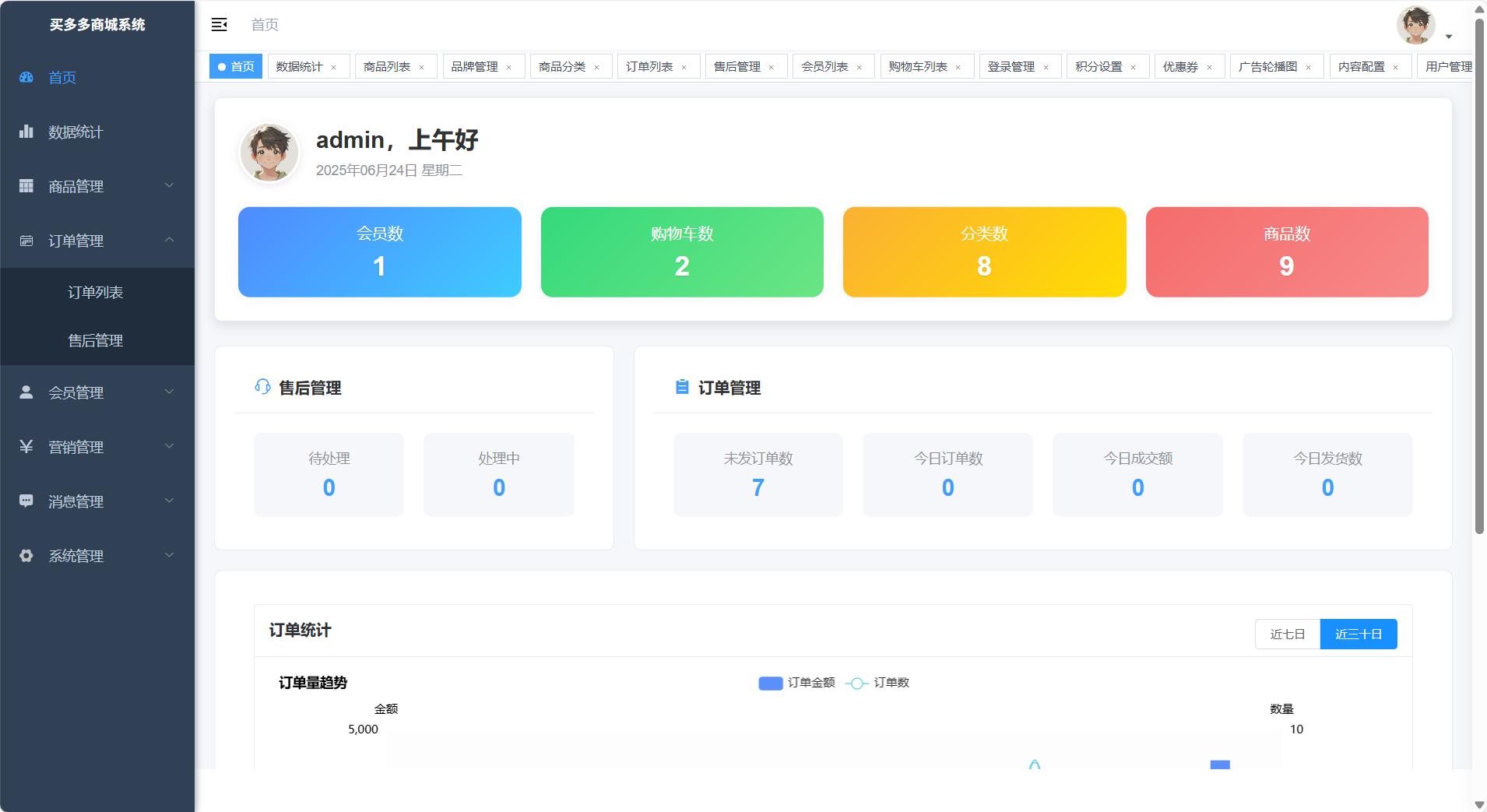
Task: Click the 营销管理 yen icon
Action: pyautogui.click(x=26, y=447)
